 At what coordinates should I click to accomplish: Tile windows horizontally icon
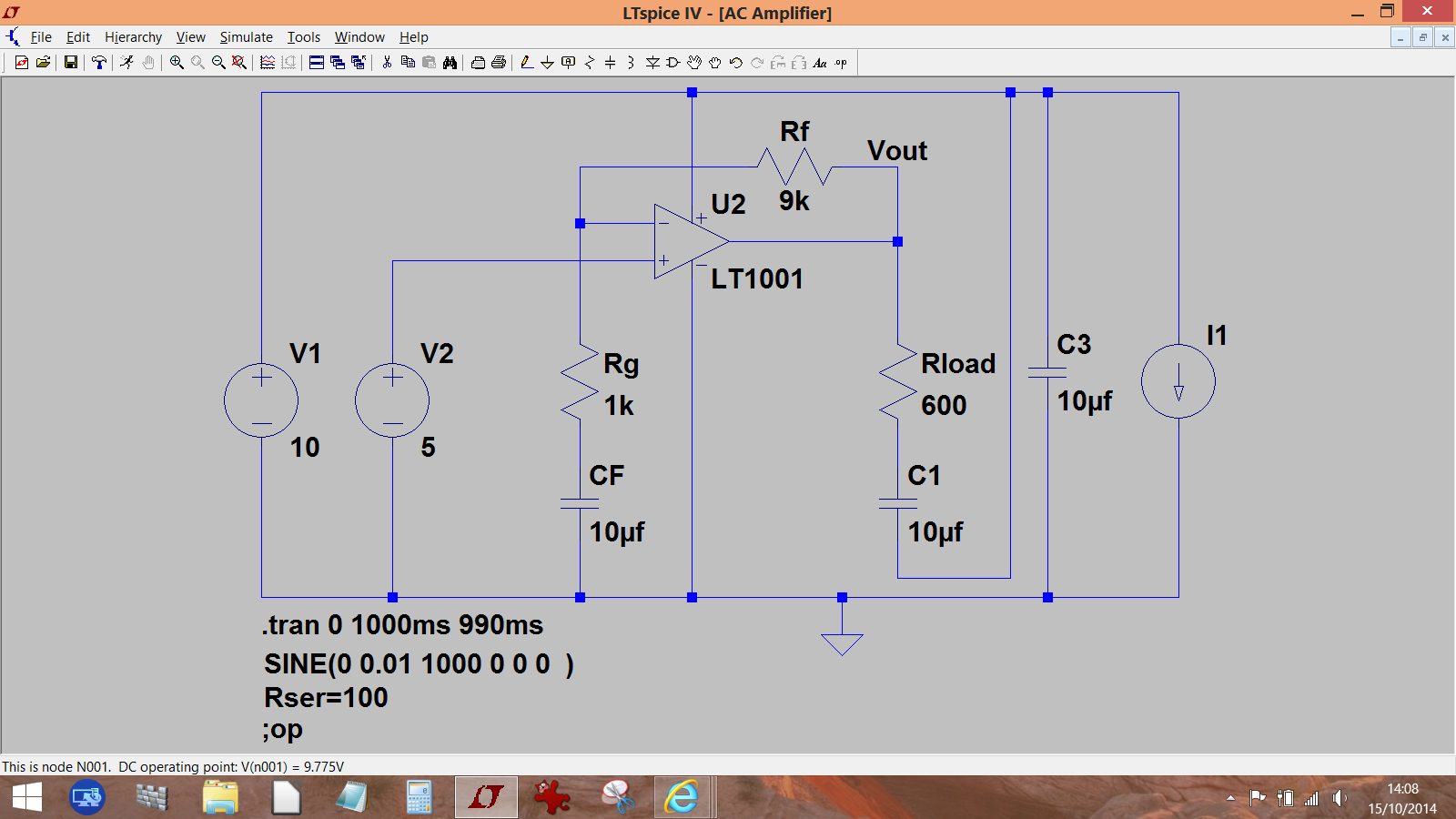coord(317,63)
